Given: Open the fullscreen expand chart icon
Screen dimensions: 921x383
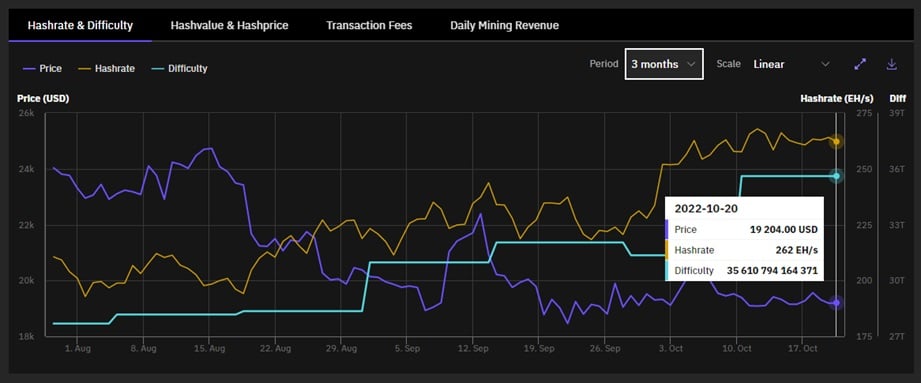Looking at the screenshot, I should [x=860, y=64].
